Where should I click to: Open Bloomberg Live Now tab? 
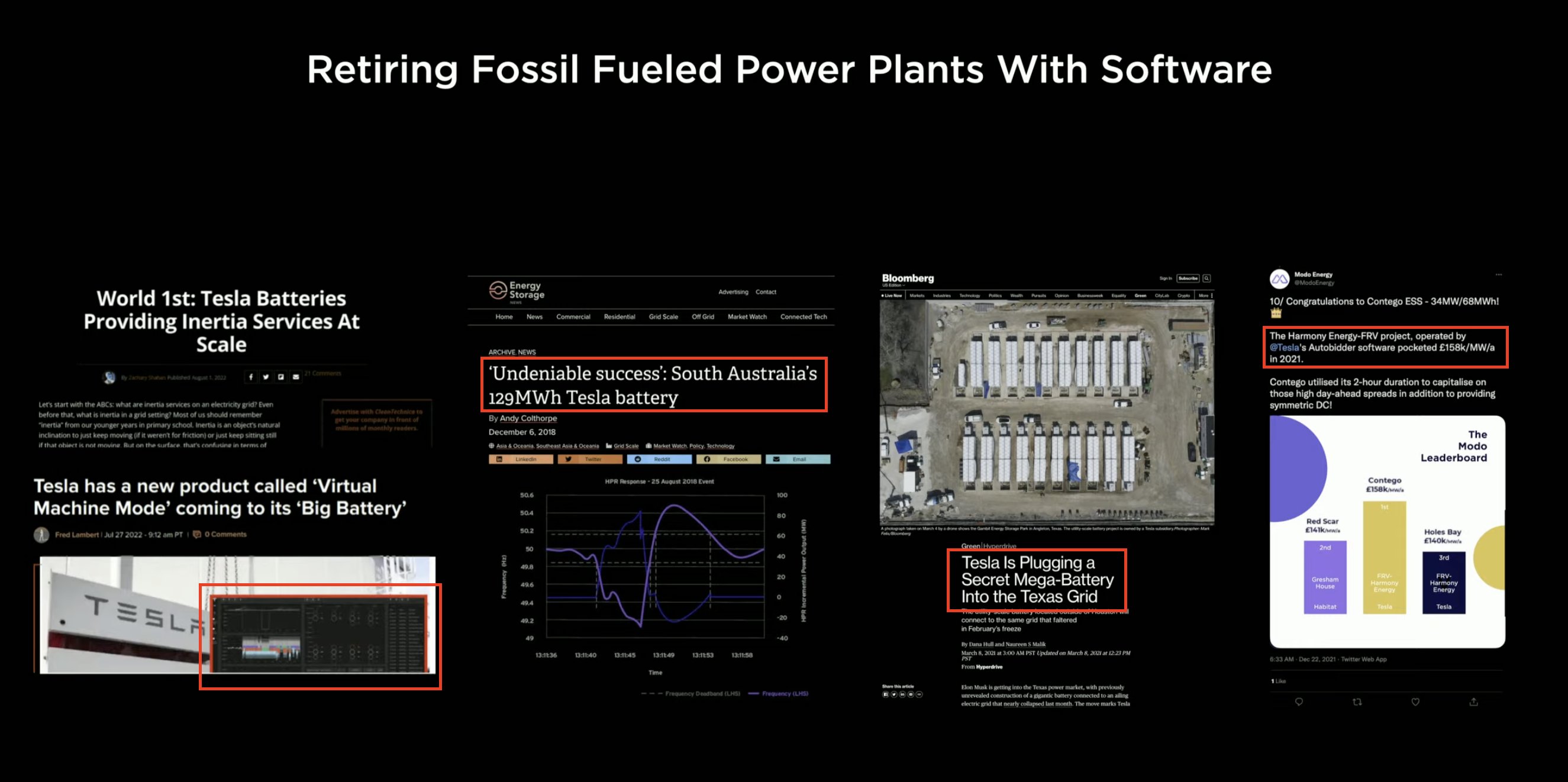tap(892, 296)
